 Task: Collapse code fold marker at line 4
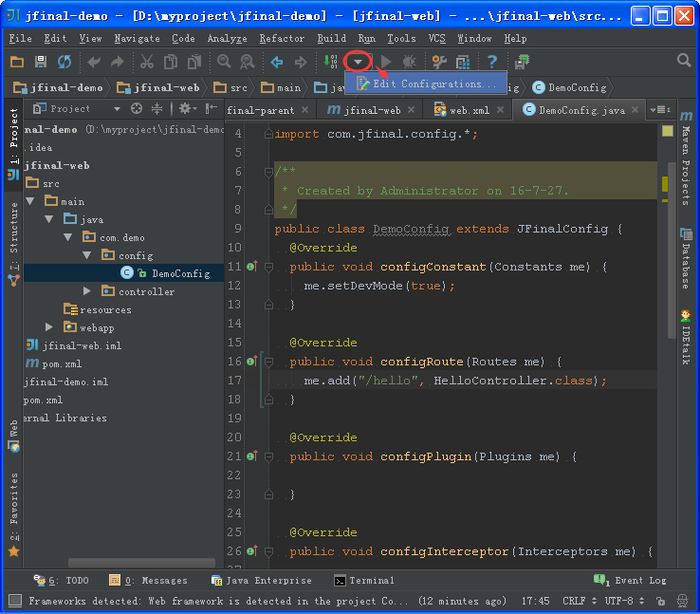pos(268,134)
